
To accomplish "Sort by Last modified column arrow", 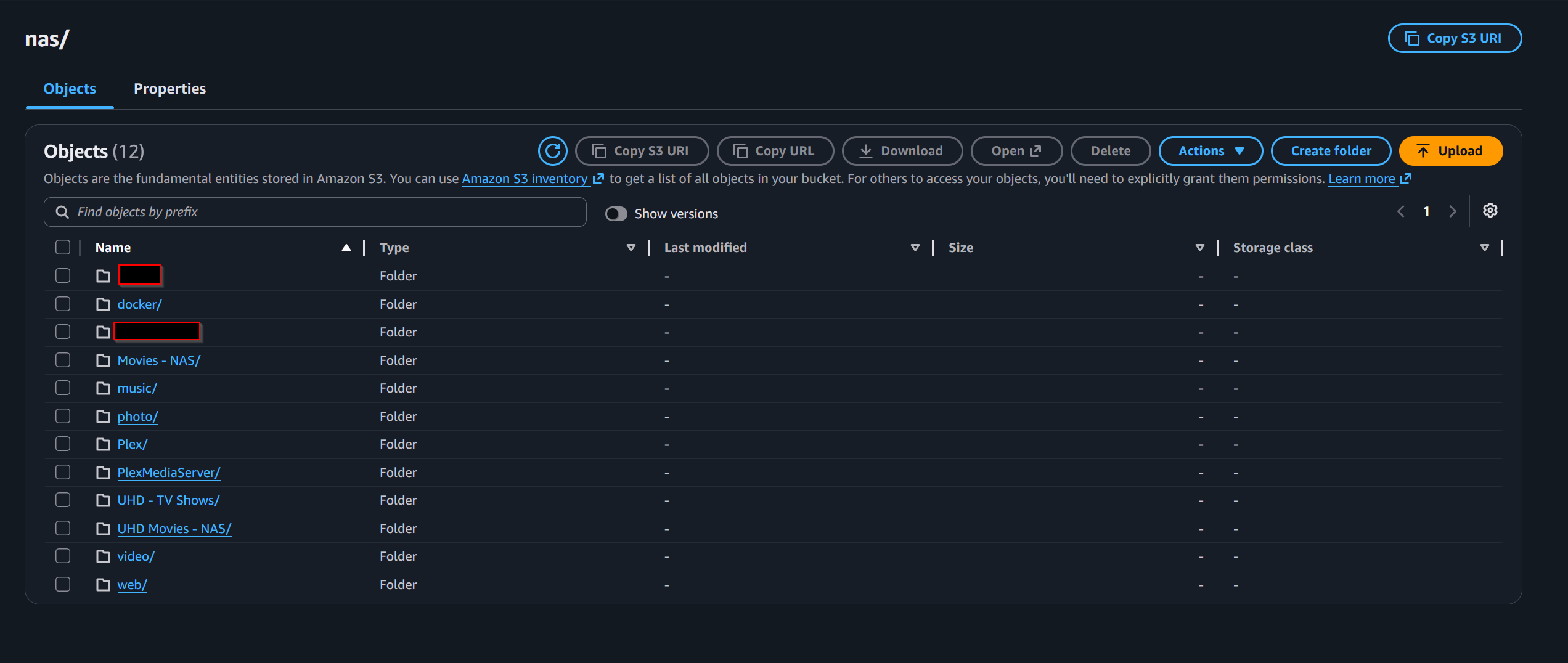I will [915, 248].
